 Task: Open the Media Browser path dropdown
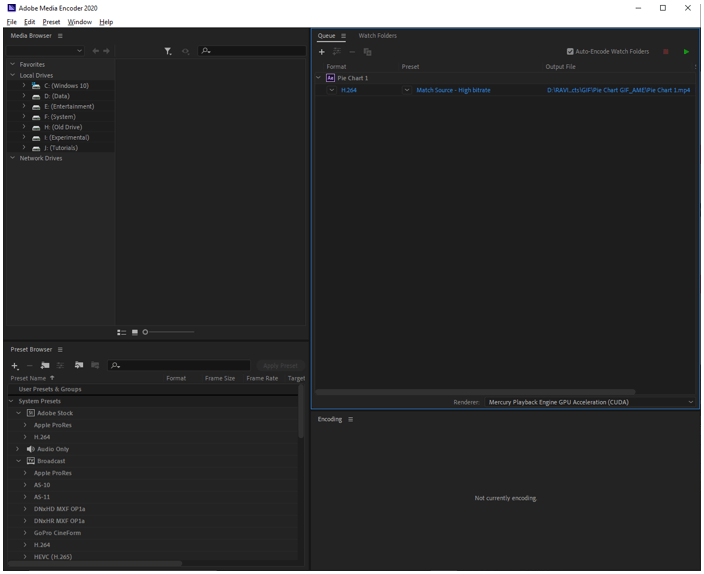[x=45, y=51]
